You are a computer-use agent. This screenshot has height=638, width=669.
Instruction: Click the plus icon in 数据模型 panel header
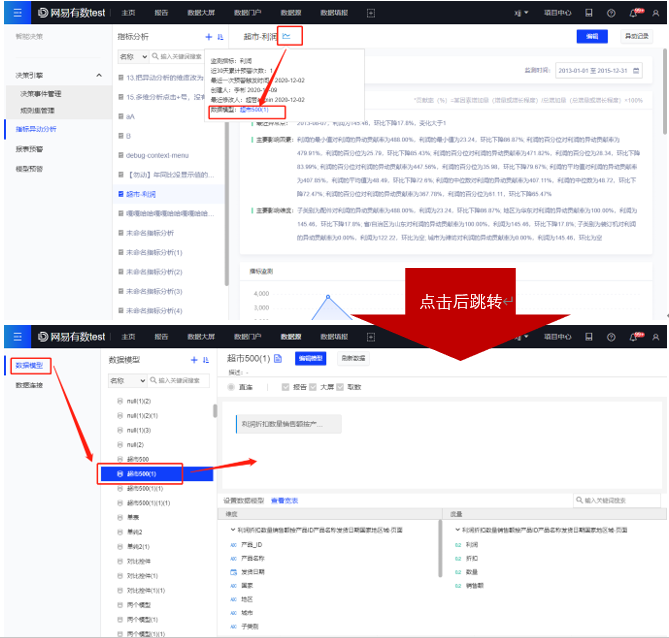[194, 359]
